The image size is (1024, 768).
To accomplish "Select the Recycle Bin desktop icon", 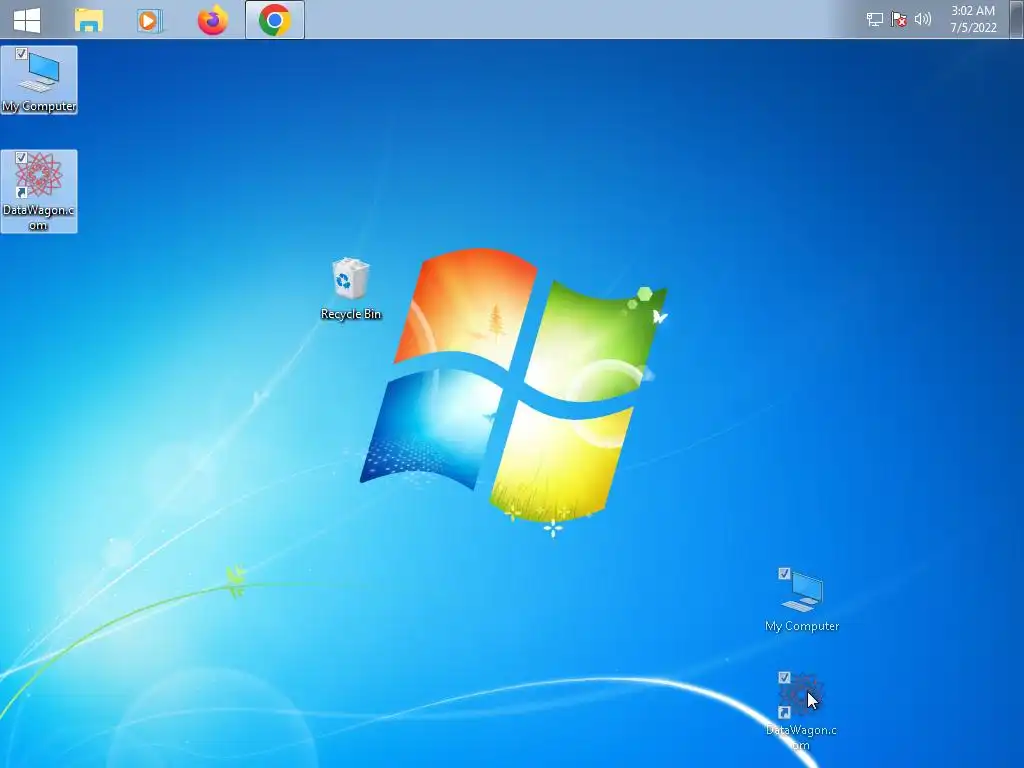I will [351, 289].
